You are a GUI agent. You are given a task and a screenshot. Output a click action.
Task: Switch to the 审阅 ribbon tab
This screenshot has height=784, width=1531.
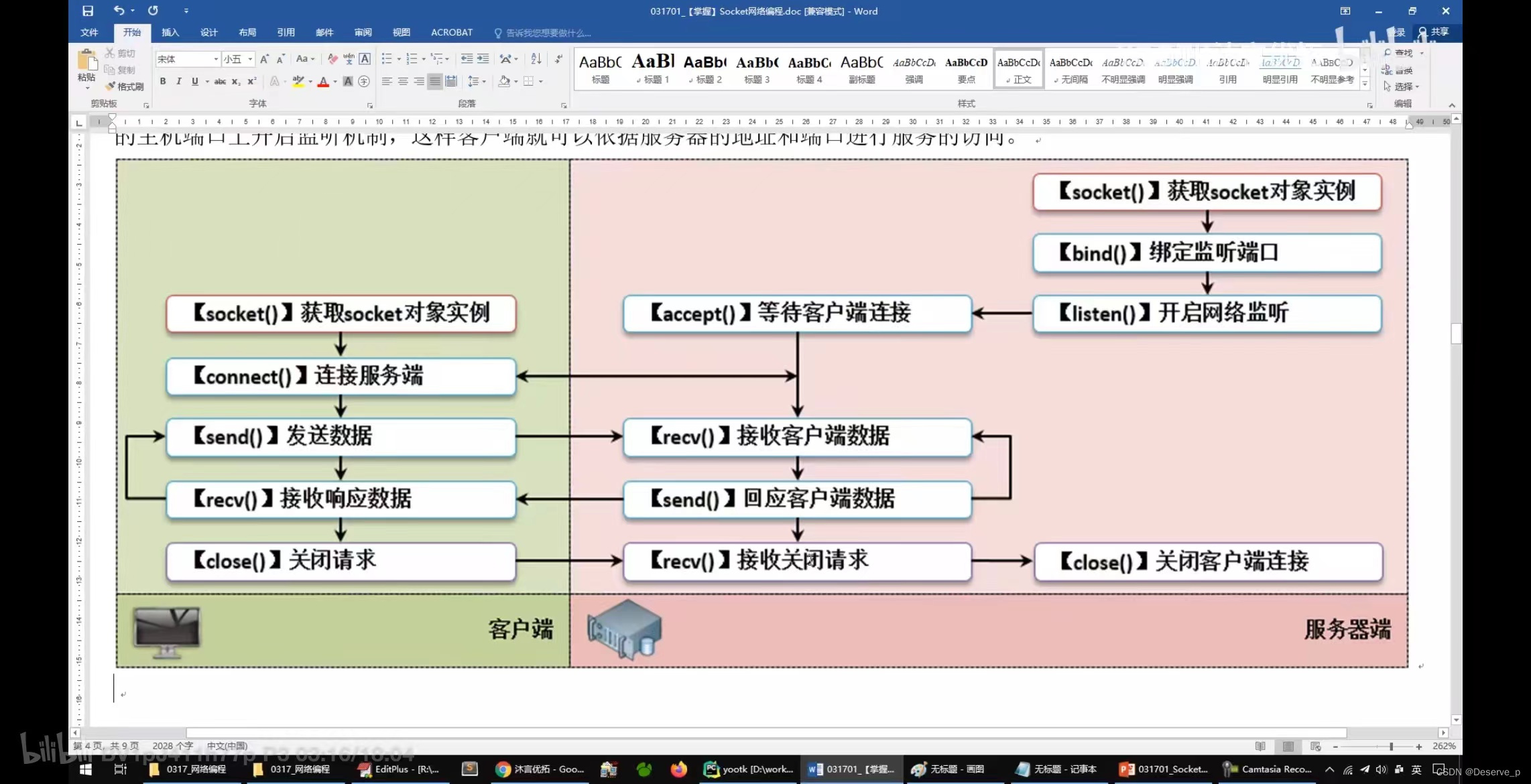363,32
